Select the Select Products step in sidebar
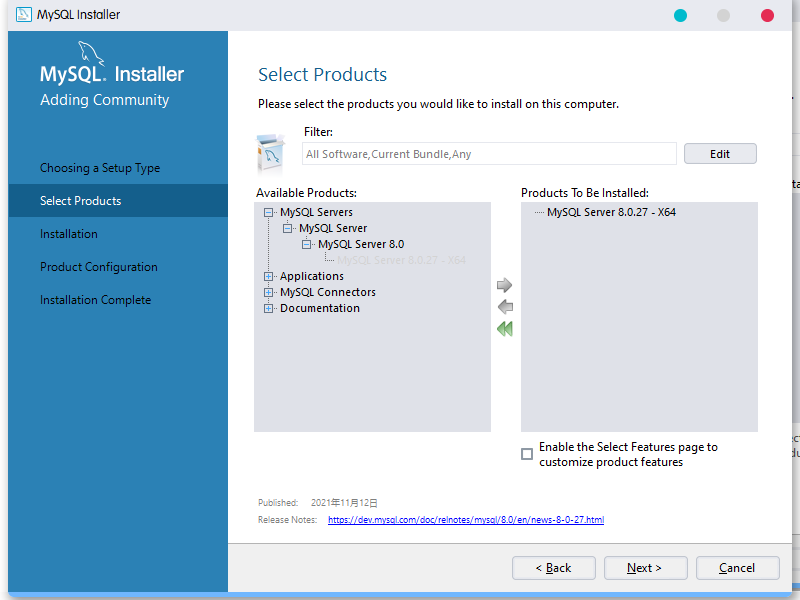The image size is (800, 600). [x=118, y=201]
